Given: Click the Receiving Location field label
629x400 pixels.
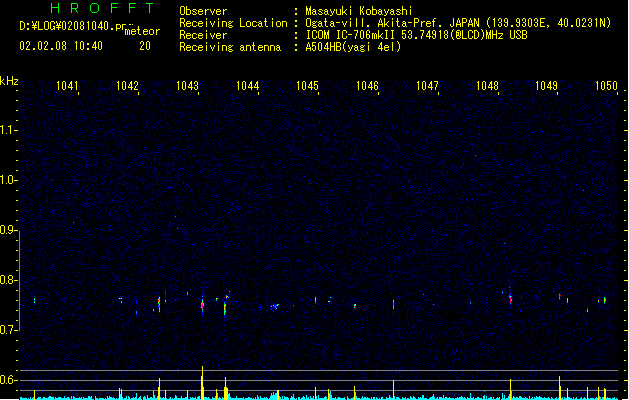Looking at the screenshot, I should 233,23.
